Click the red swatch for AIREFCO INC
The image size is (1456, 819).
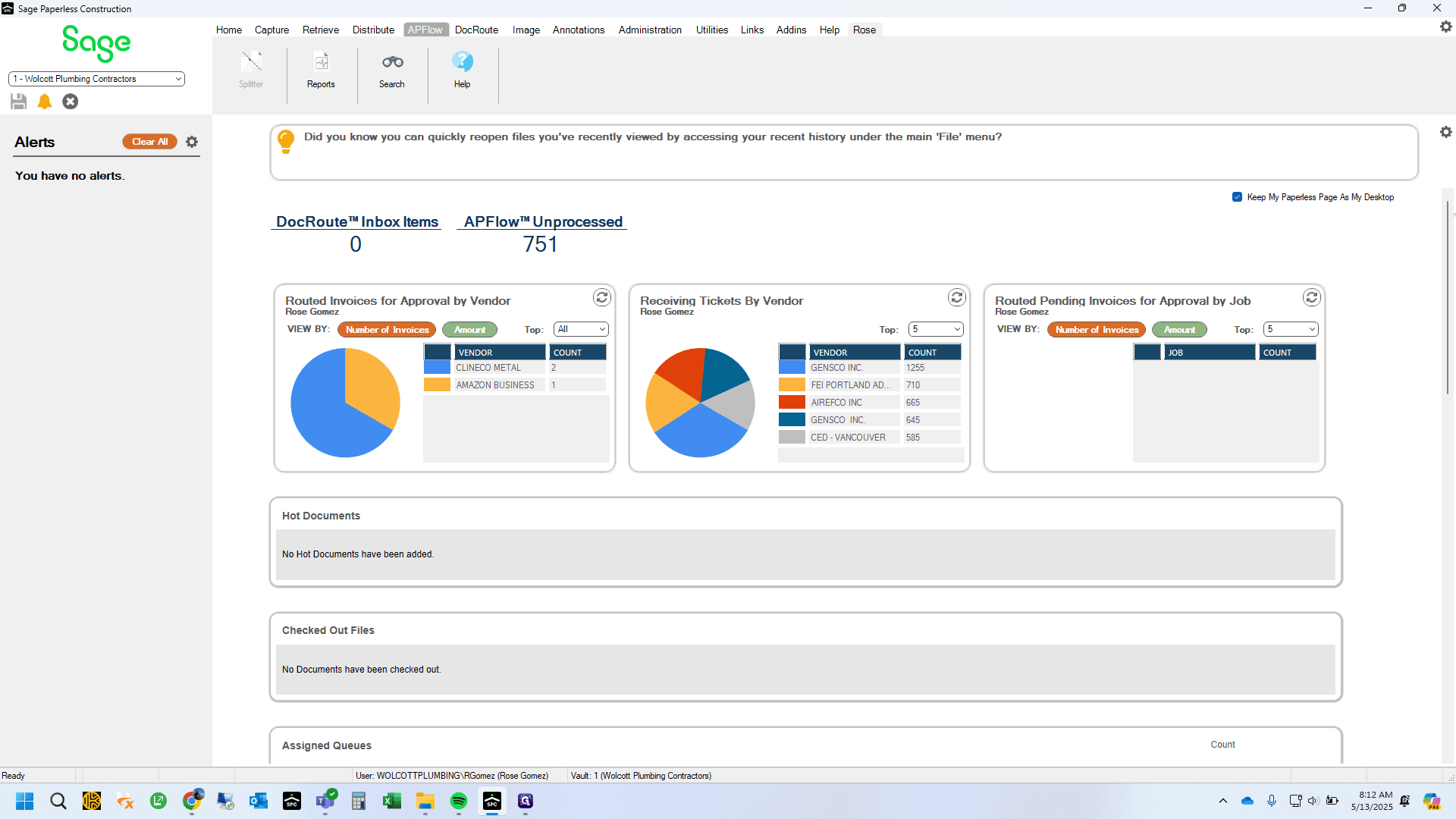[x=792, y=403]
